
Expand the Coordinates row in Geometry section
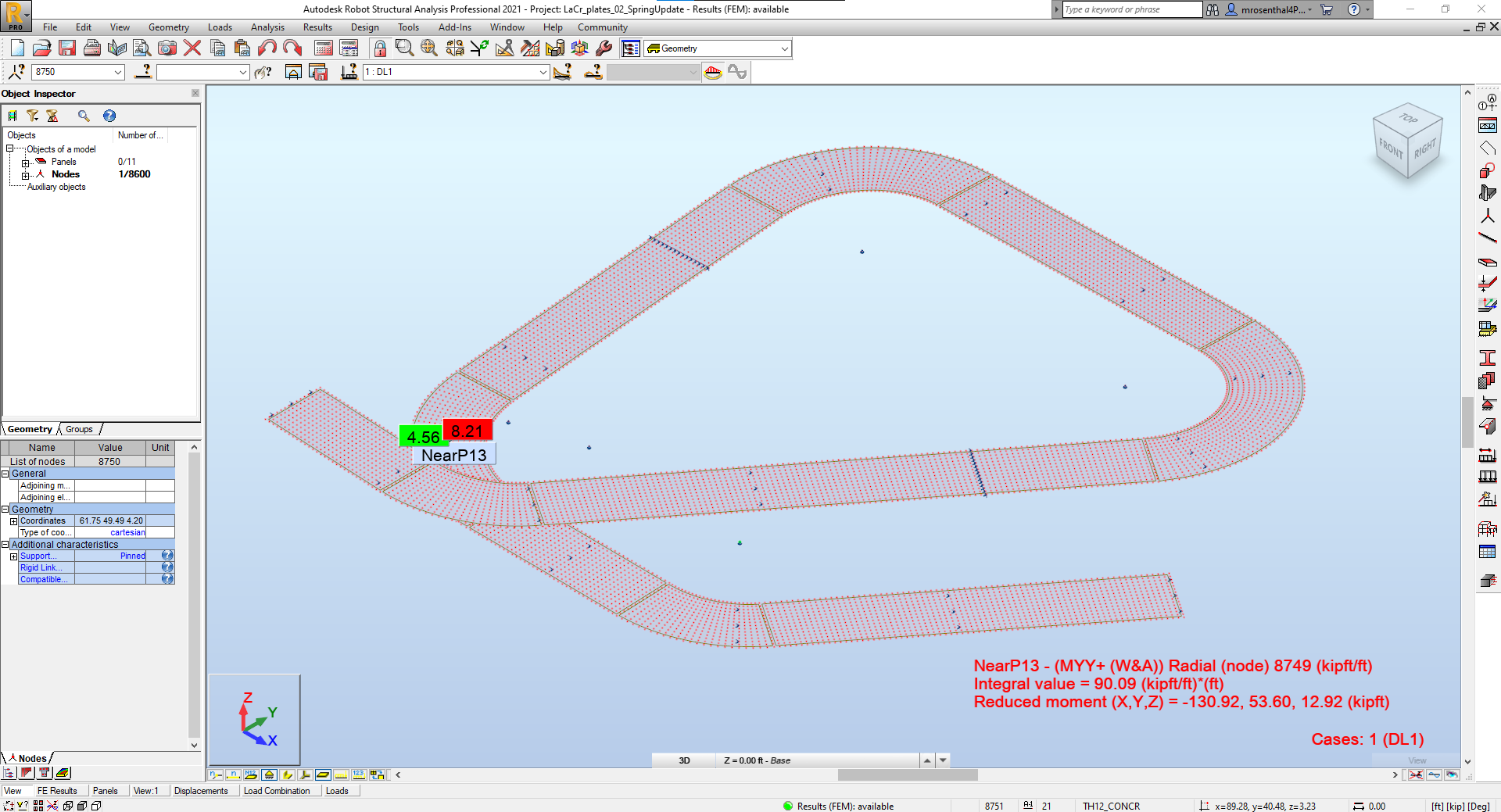coord(13,520)
